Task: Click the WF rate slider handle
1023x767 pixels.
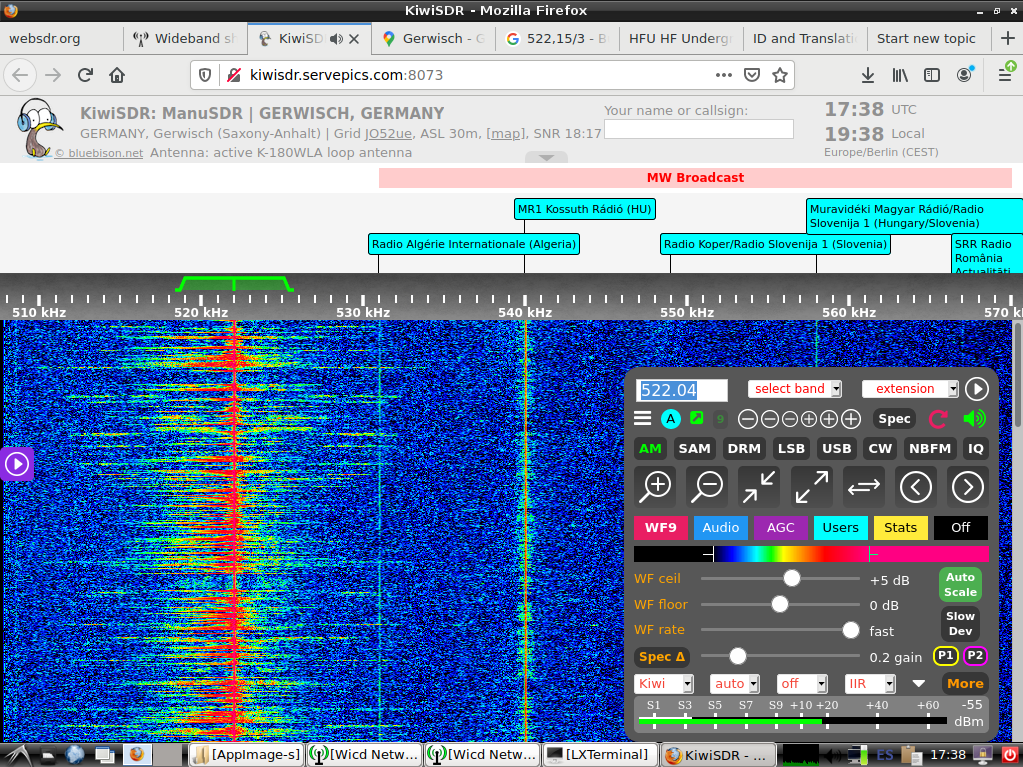Action: pos(851,630)
